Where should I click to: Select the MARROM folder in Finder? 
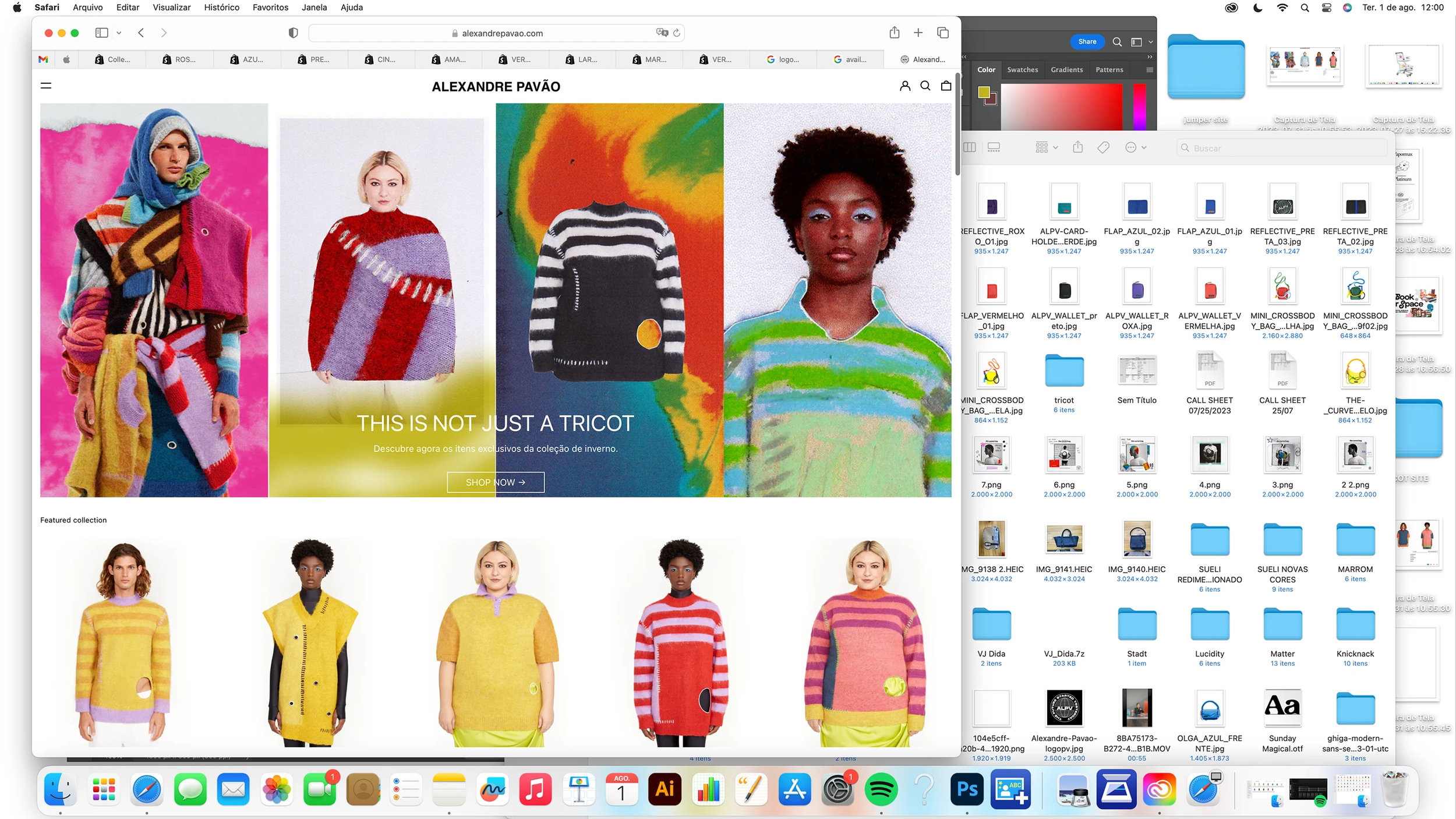(x=1355, y=539)
